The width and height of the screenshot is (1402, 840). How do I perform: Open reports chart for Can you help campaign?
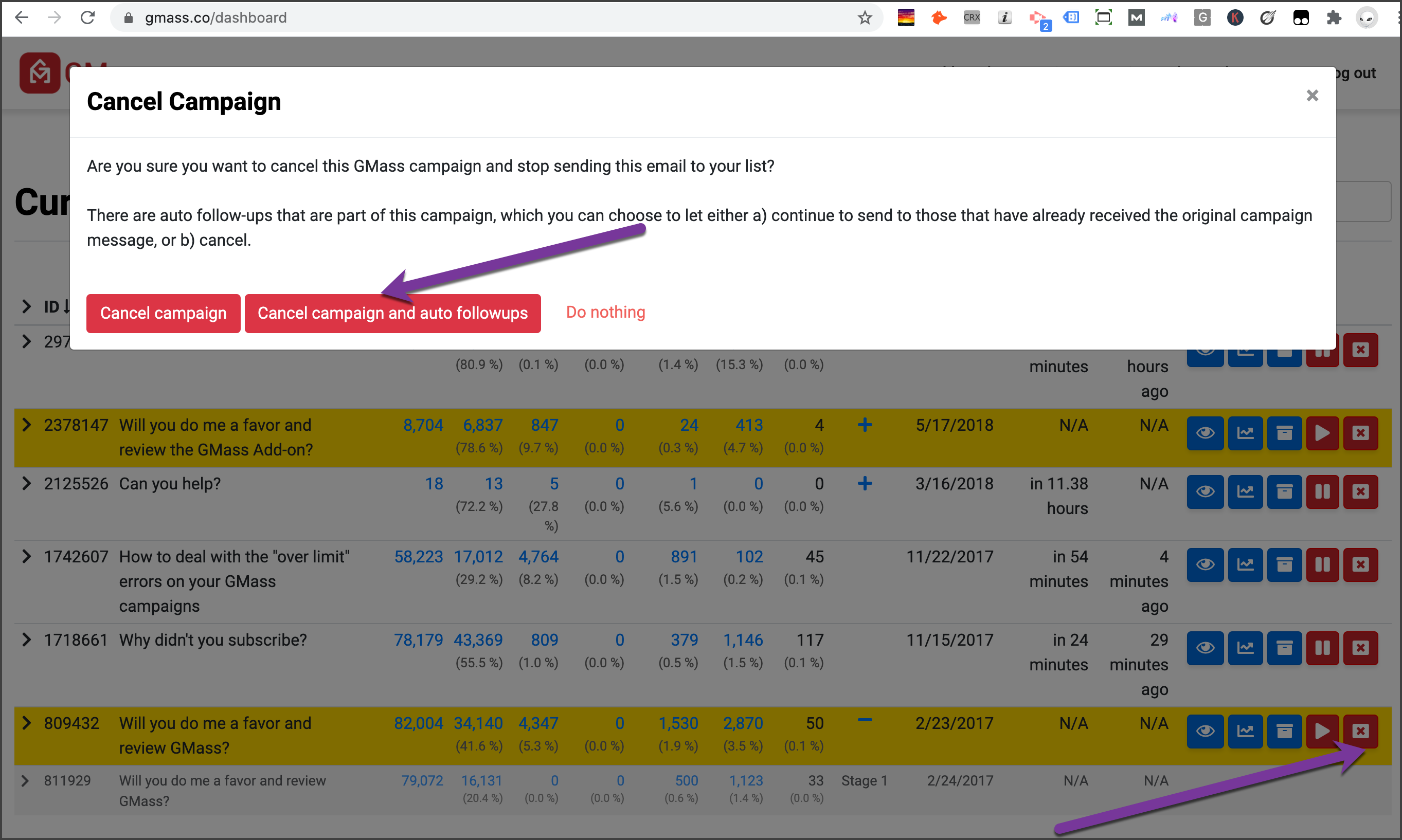(1245, 491)
